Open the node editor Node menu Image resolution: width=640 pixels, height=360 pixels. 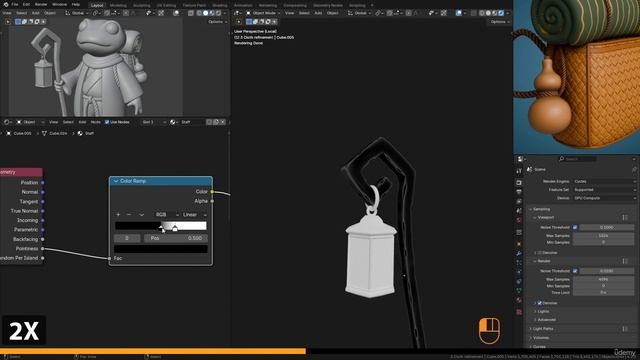[x=96, y=122]
